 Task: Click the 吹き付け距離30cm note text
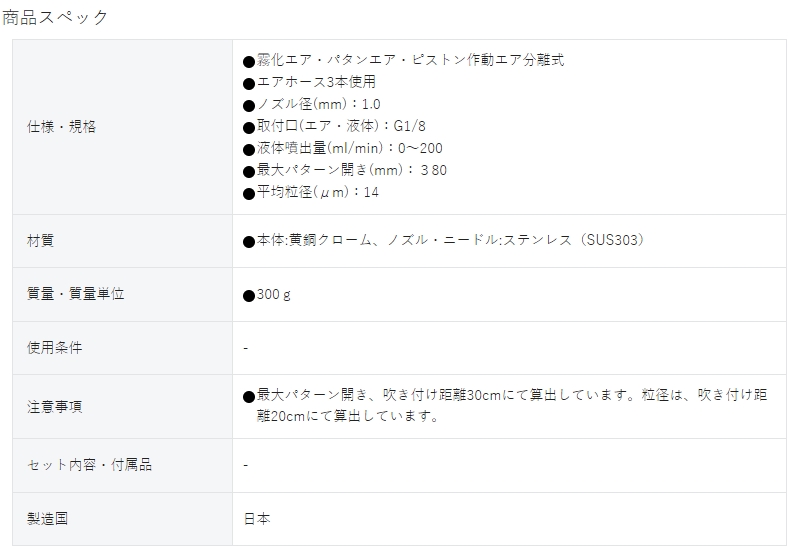coord(505,405)
